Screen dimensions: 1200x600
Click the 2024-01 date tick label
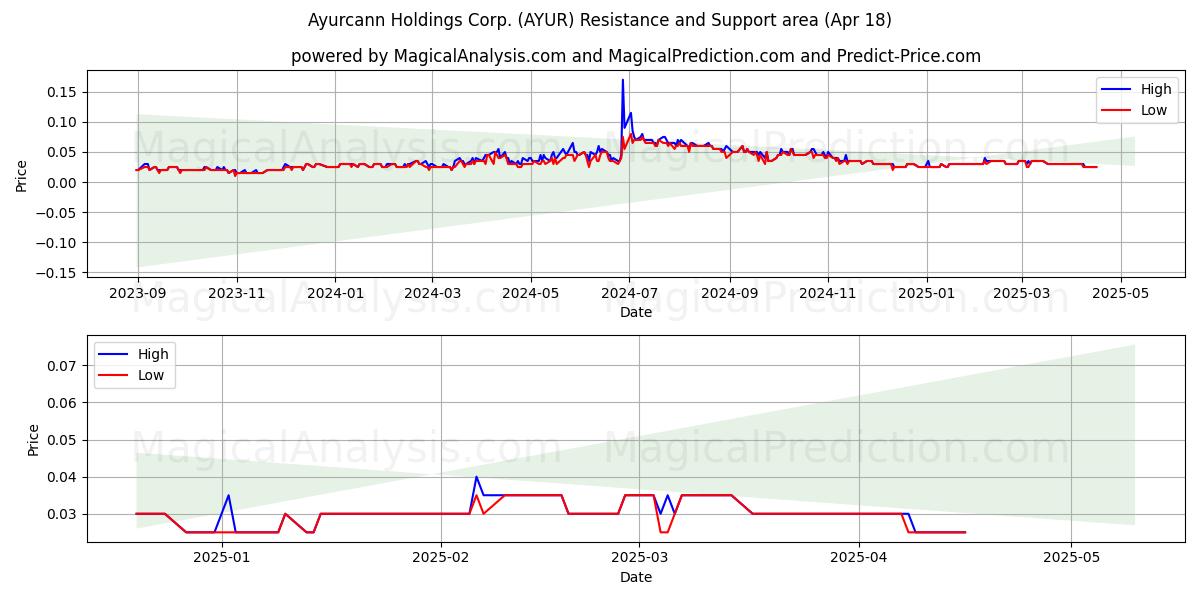334,293
